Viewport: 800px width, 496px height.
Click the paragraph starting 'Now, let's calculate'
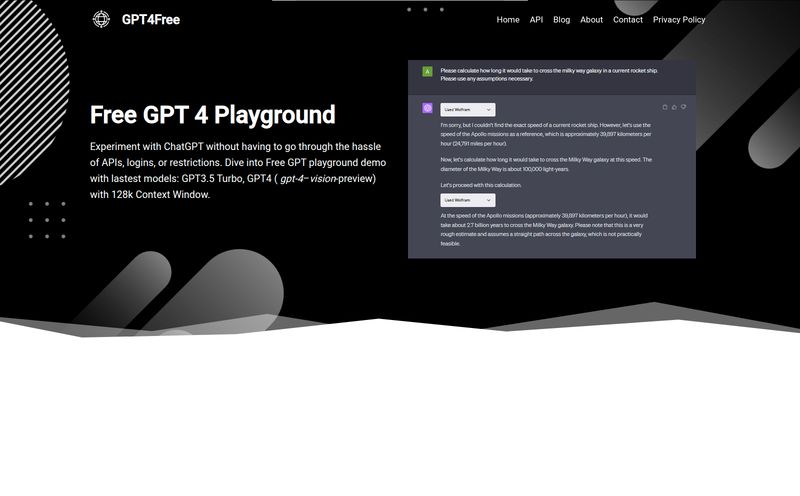(x=546, y=164)
